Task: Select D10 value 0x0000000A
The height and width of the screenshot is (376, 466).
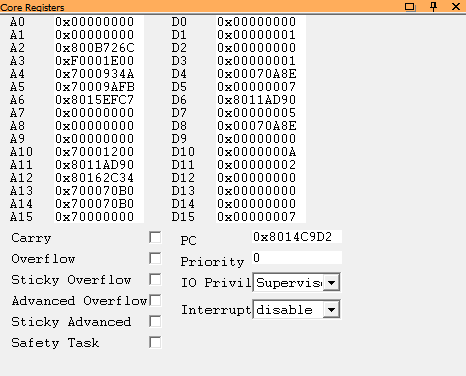Action: 261,152
